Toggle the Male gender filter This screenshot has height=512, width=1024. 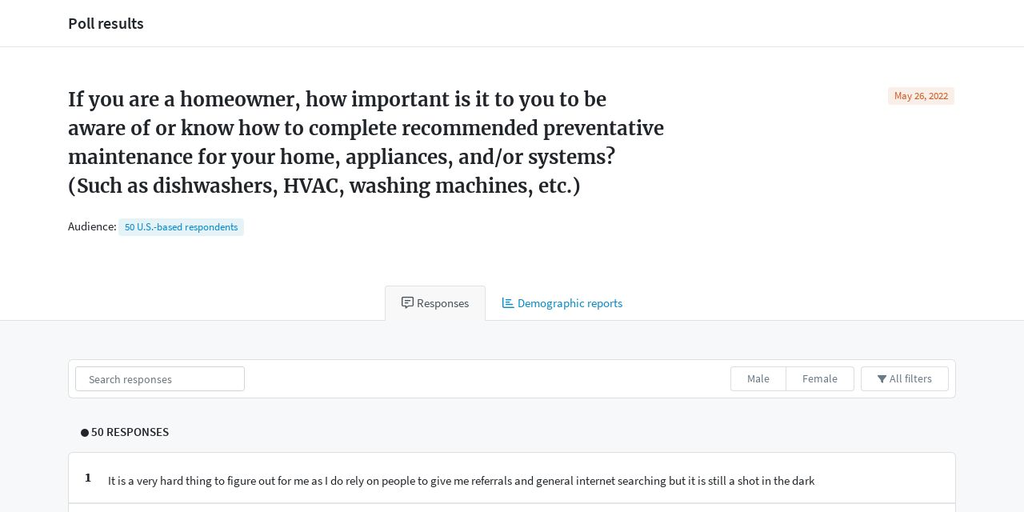758,379
